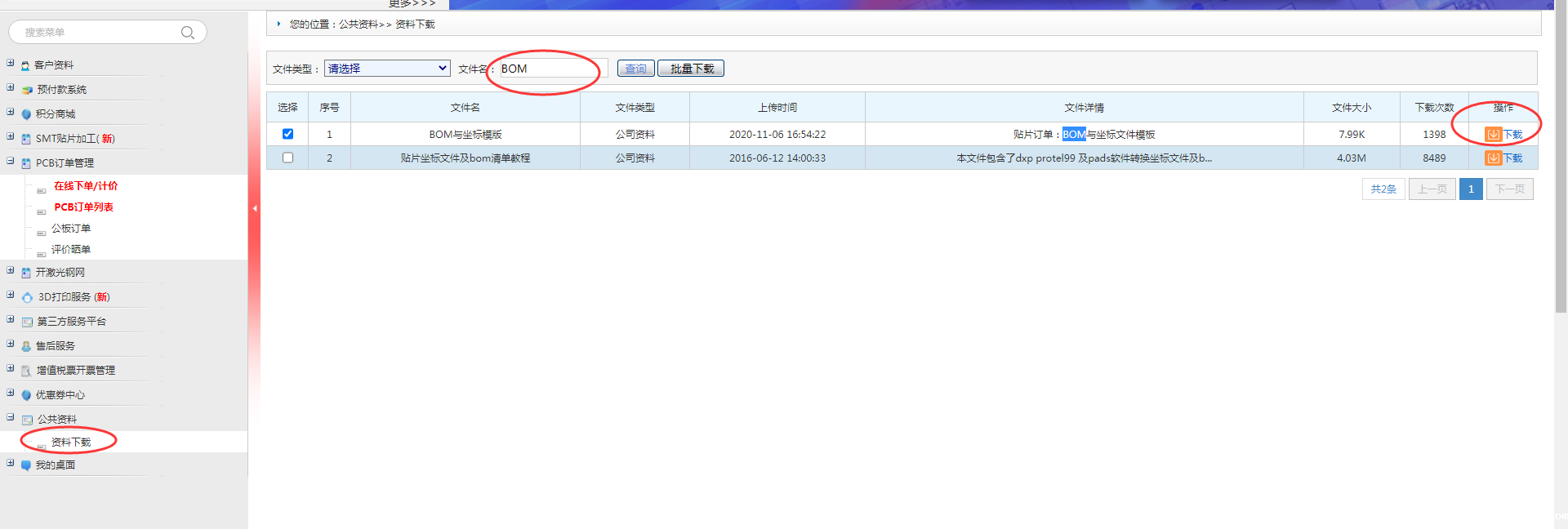Screen dimensions: 1568x529
Task: Click the magnifier icon in menu search
Action: [187, 33]
